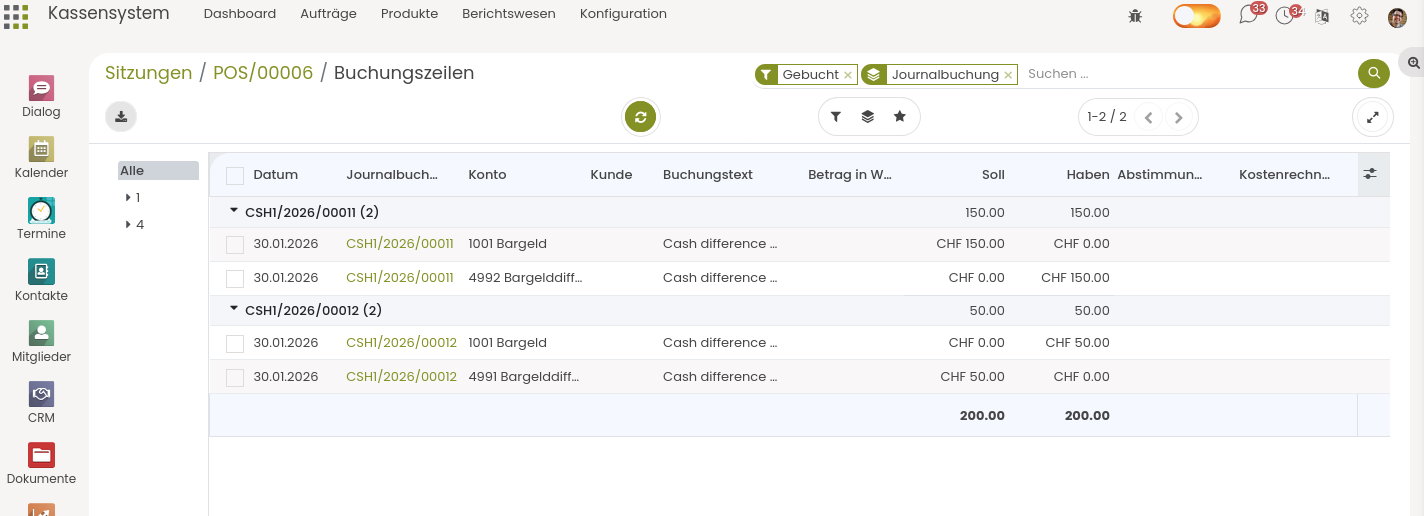Remove the Gebucht filter tag

(848, 75)
